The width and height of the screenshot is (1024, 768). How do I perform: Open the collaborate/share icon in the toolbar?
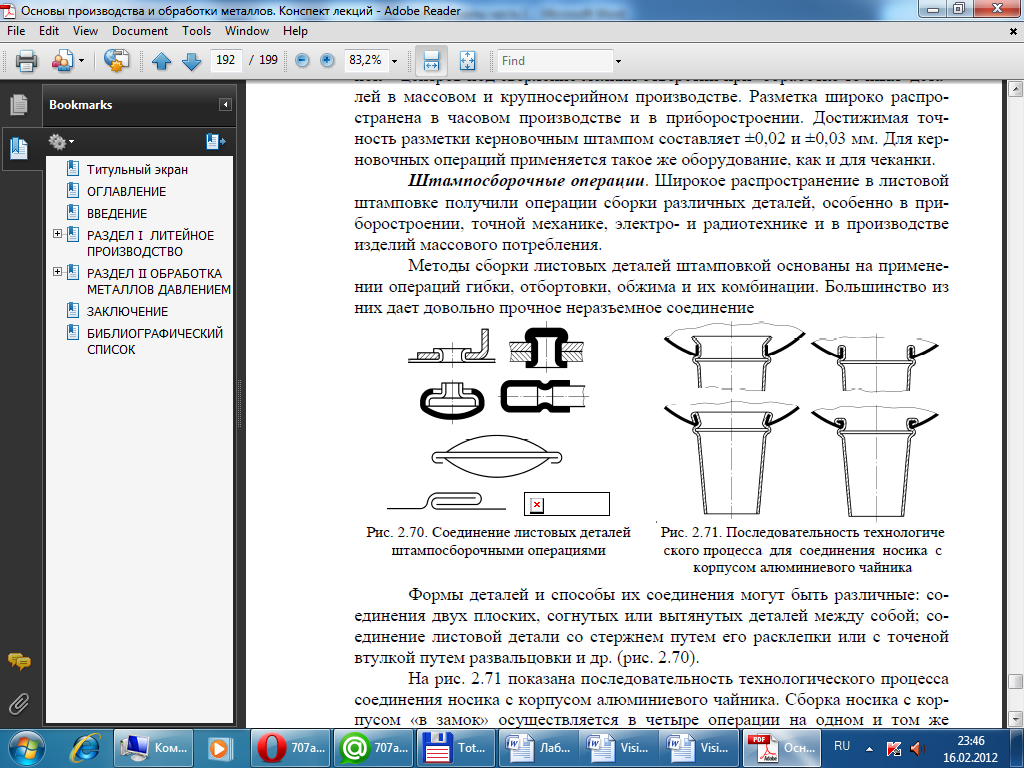click(x=63, y=61)
